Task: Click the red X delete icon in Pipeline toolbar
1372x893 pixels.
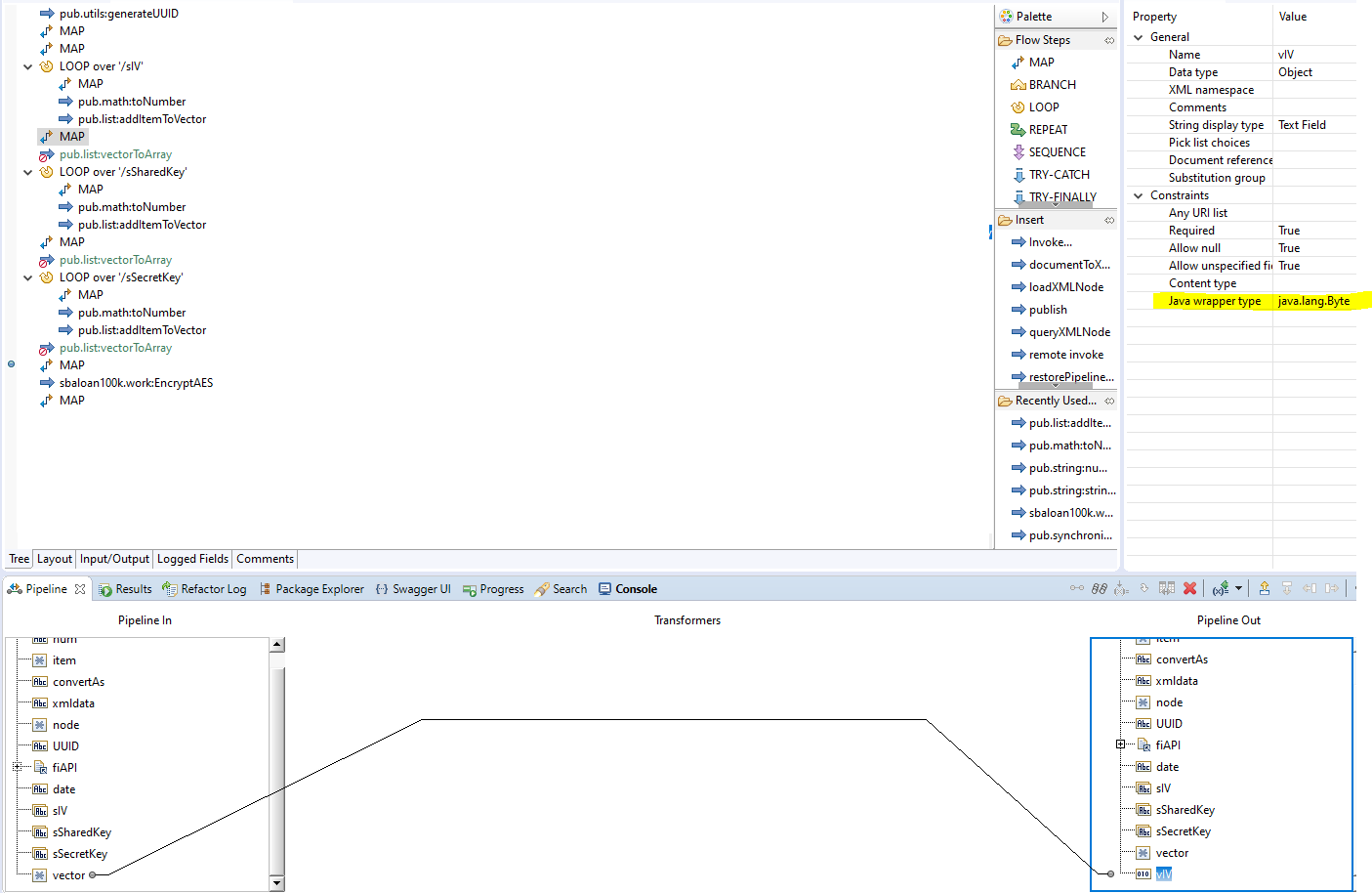Action: tap(1189, 588)
